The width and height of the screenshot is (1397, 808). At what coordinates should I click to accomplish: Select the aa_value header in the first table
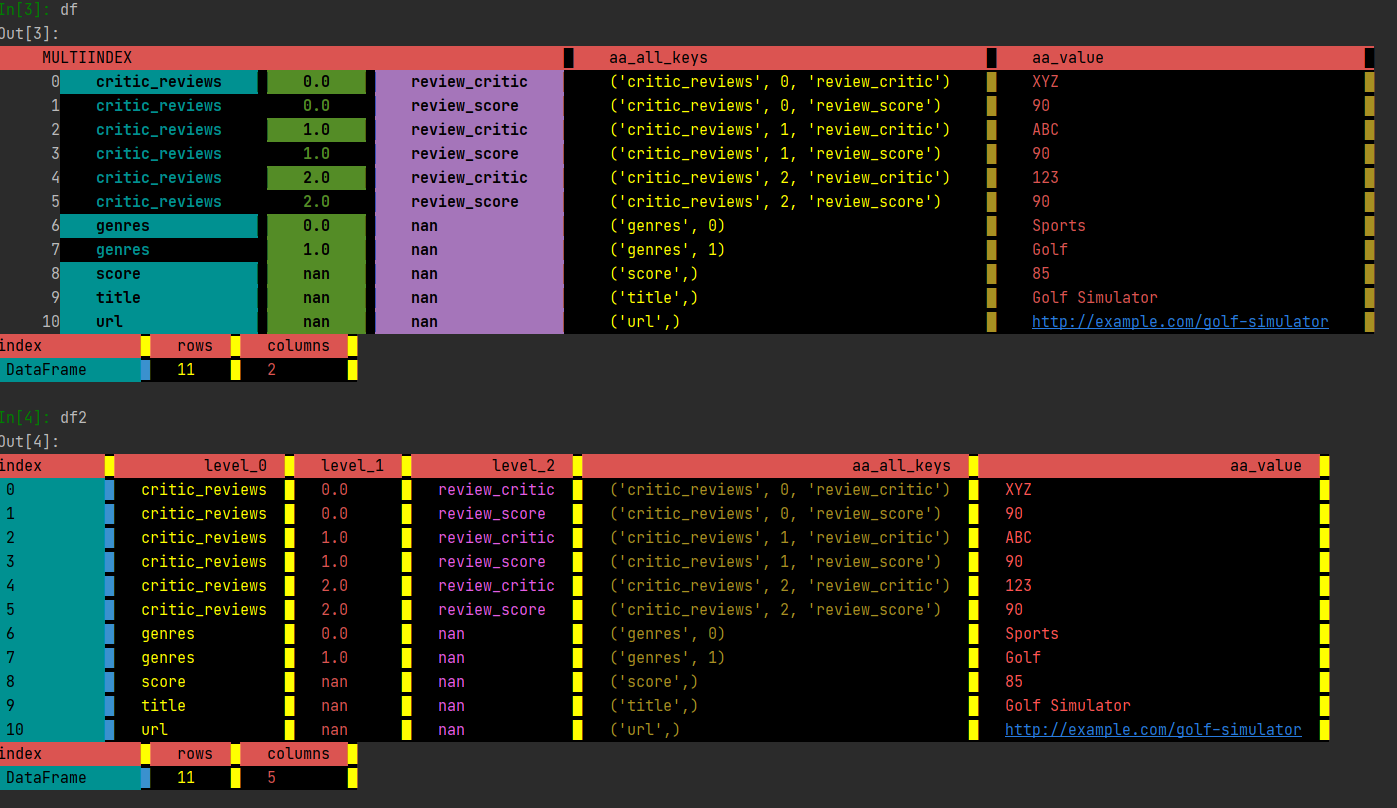pyautogui.click(x=1066, y=57)
